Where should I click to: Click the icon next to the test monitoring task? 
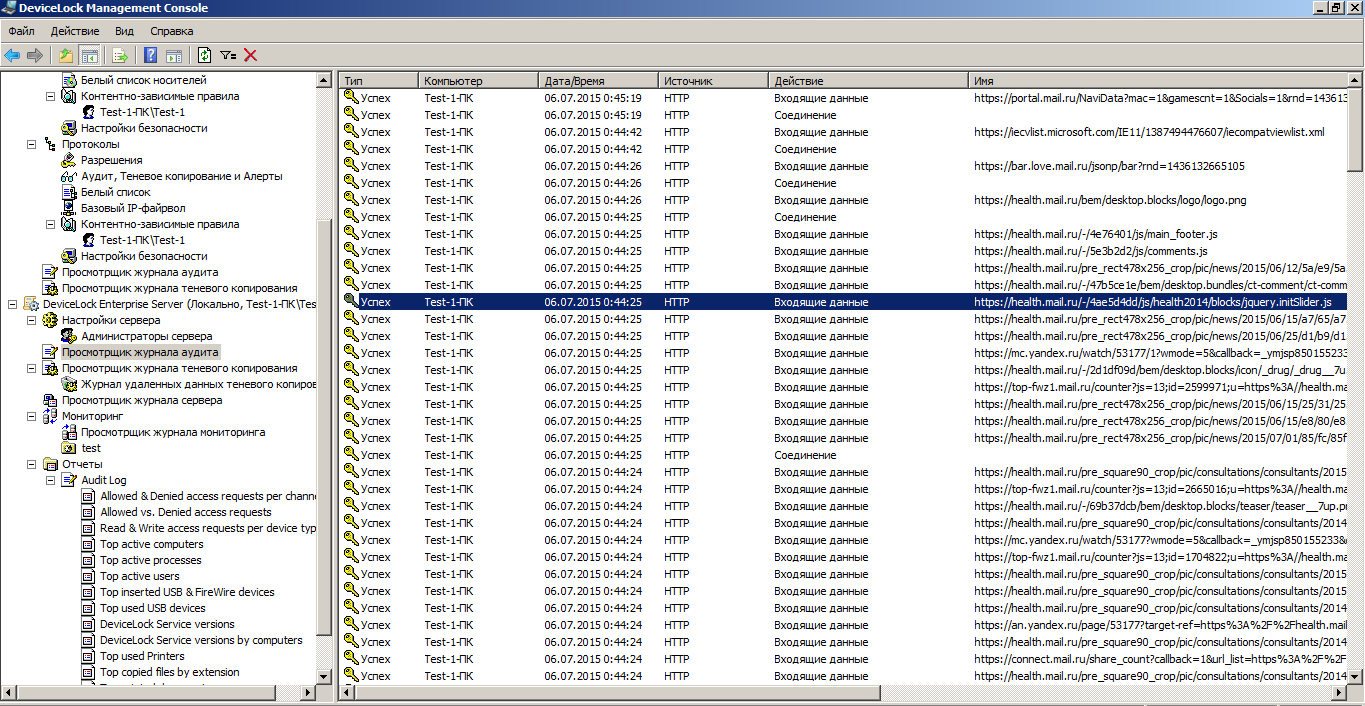pyautogui.click(x=69, y=448)
